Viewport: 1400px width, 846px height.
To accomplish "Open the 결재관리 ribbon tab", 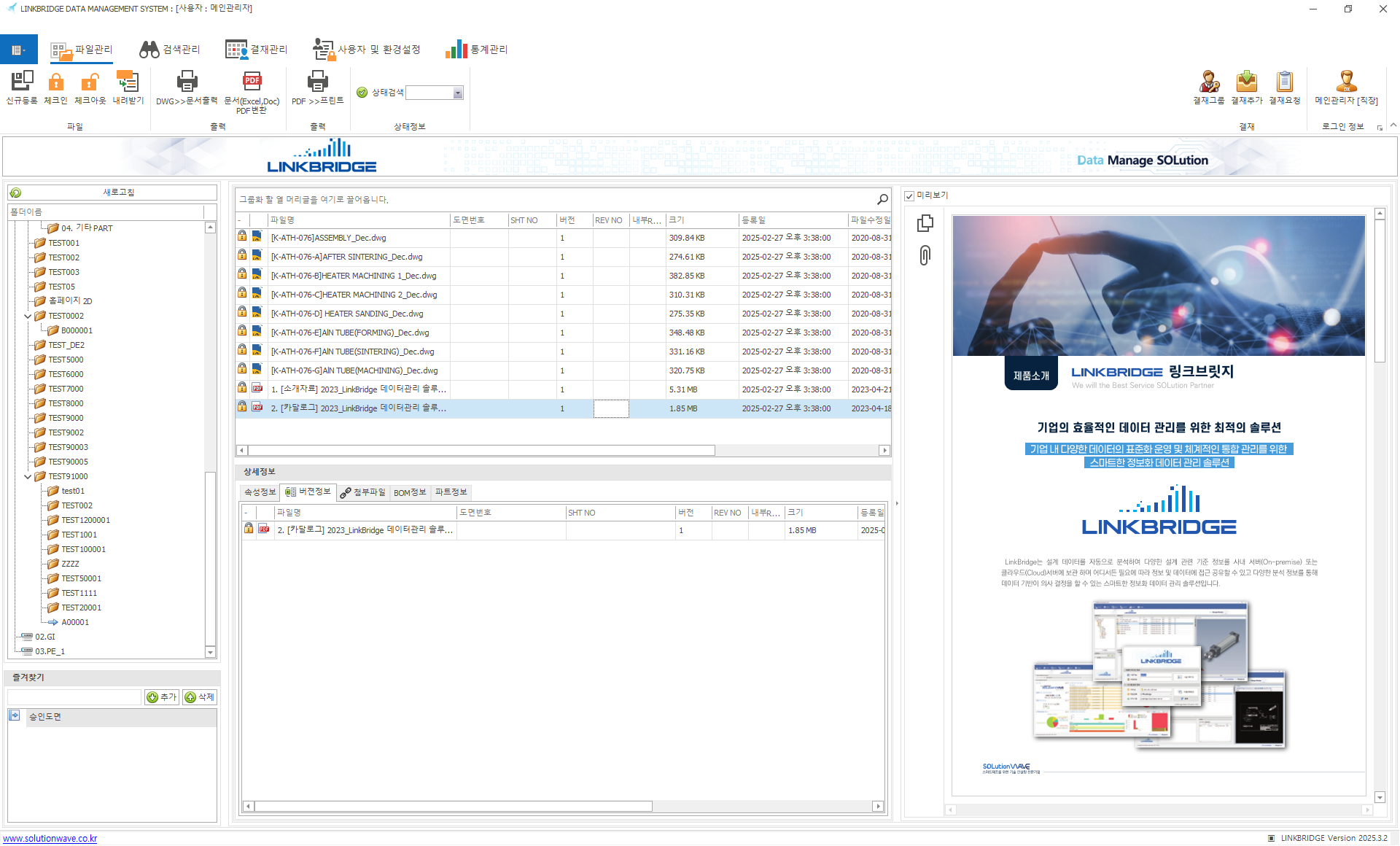I will point(257,50).
